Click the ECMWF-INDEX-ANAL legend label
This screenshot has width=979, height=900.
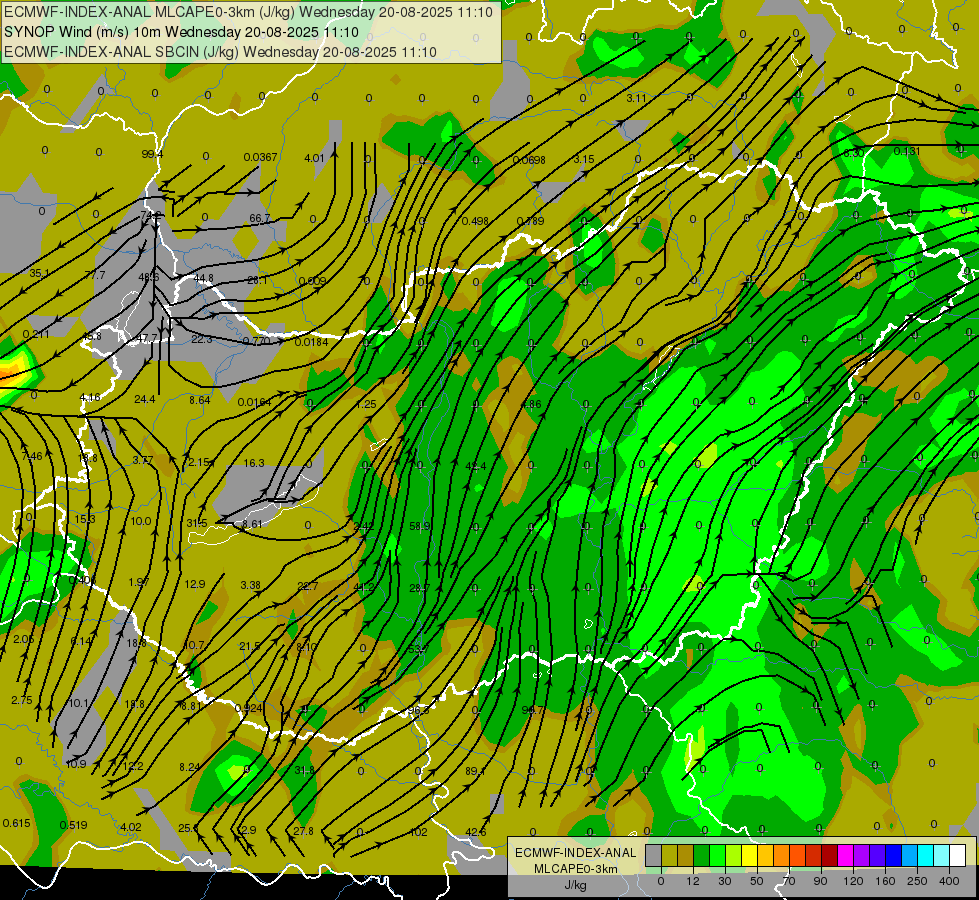(x=576, y=853)
